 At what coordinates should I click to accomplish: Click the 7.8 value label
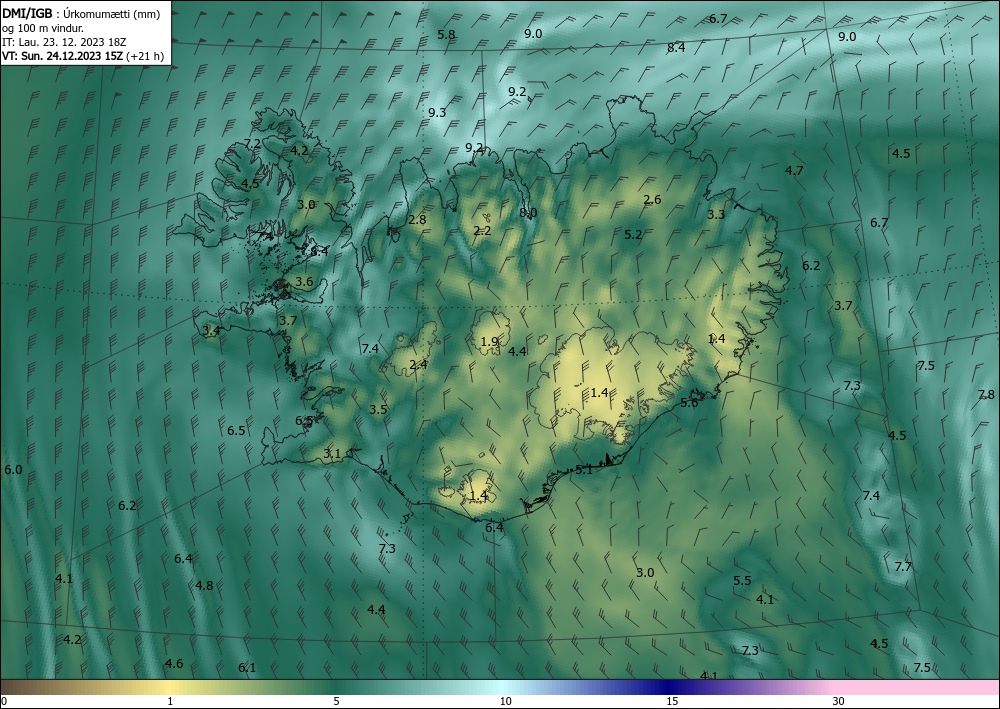tap(987, 395)
